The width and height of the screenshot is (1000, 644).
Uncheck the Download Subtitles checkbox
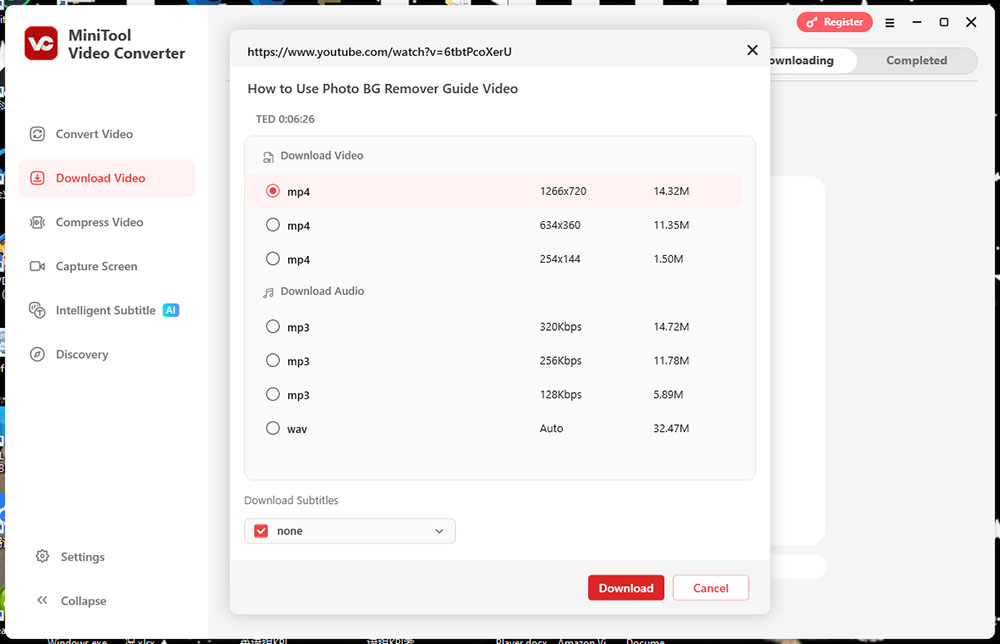click(261, 531)
